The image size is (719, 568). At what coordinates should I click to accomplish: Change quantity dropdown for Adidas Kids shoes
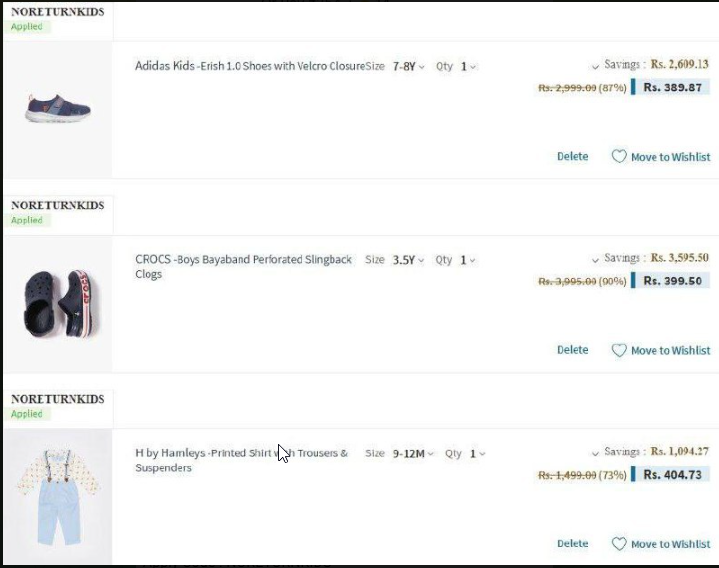pyautogui.click(x=468, y=67)
